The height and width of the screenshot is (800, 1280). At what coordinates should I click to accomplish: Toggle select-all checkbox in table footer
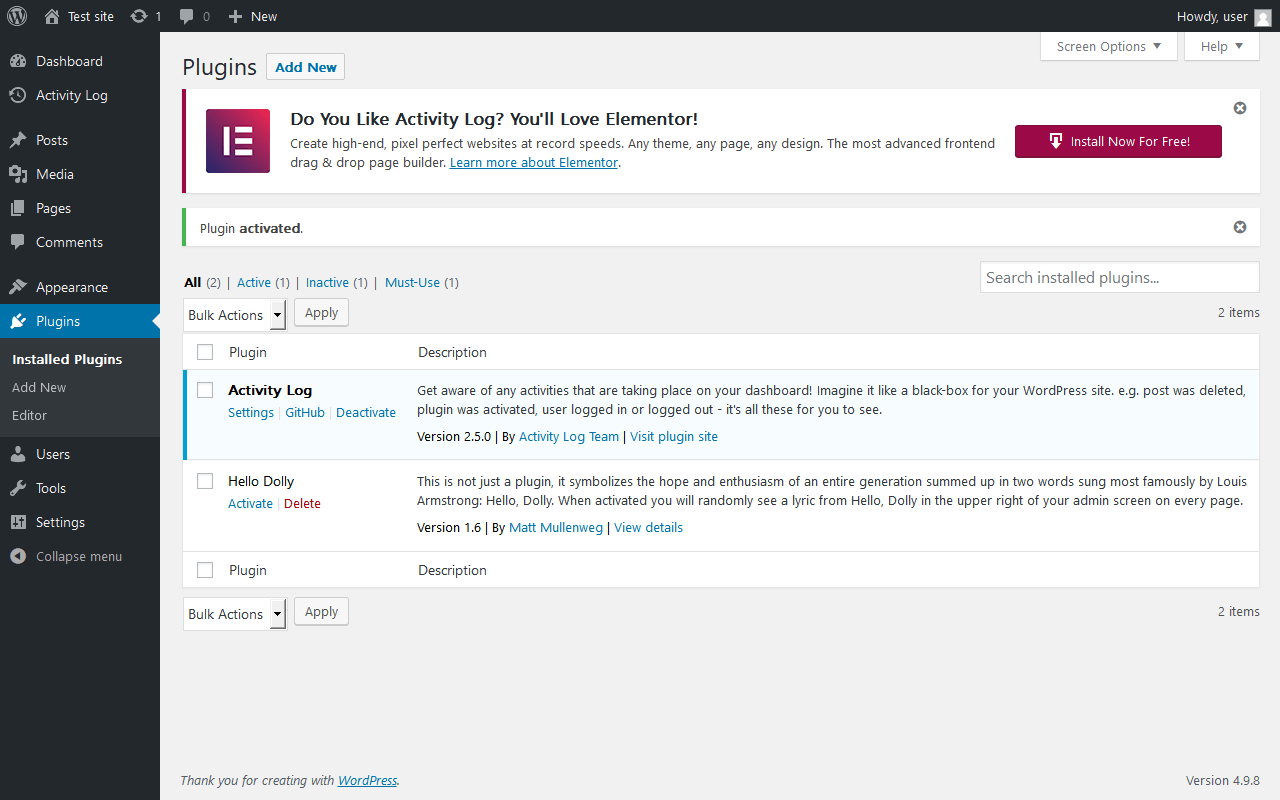(x=205, y=570)
